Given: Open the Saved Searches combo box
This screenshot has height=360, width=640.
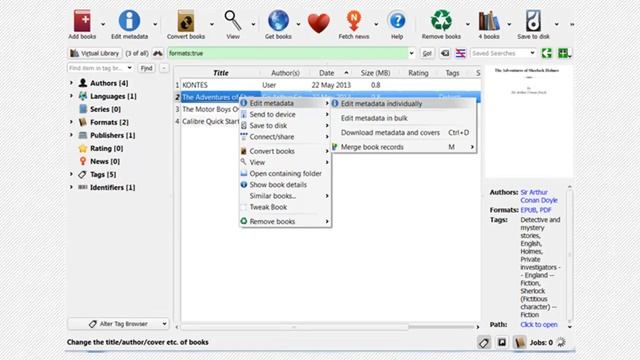Looking at the screenshot, I should (x=503, y=53).
